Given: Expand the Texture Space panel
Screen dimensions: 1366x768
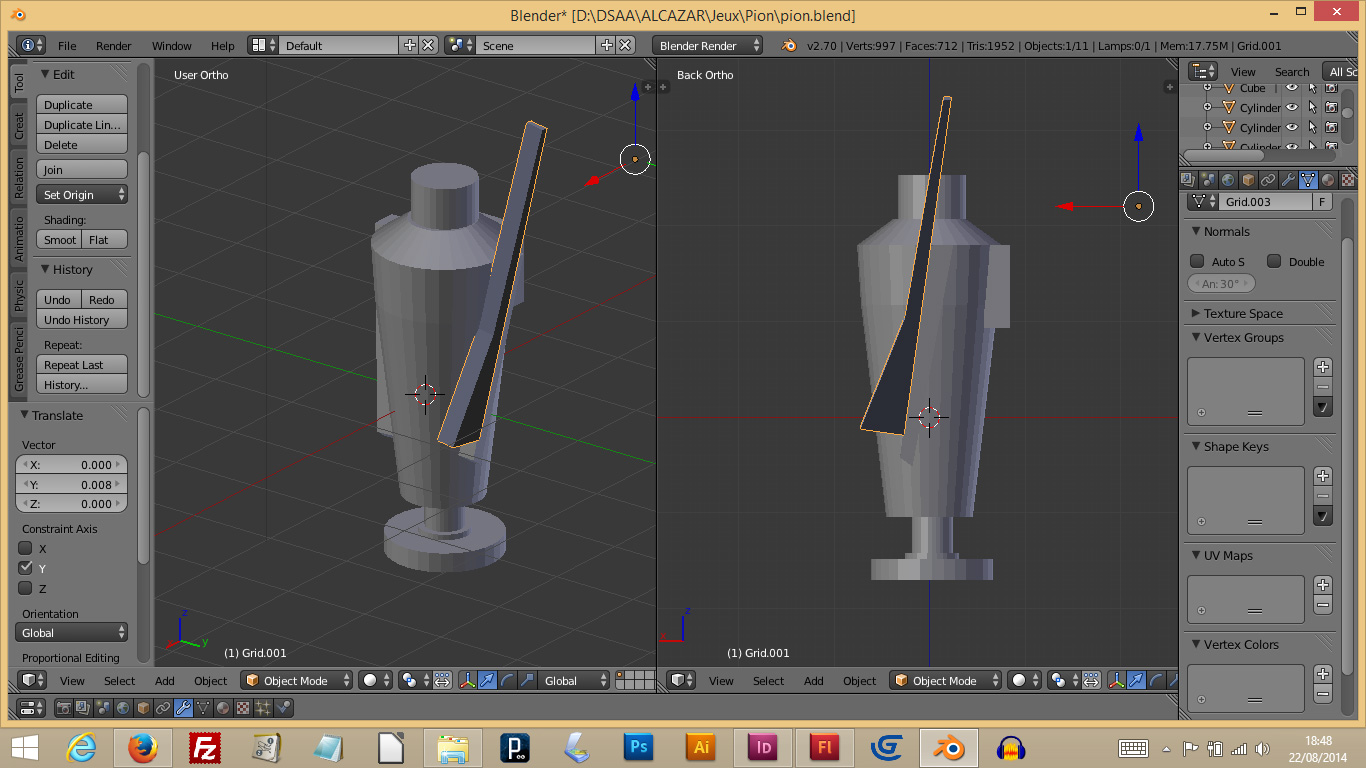Looking at the screenshot, I should tap(1243, 313).
